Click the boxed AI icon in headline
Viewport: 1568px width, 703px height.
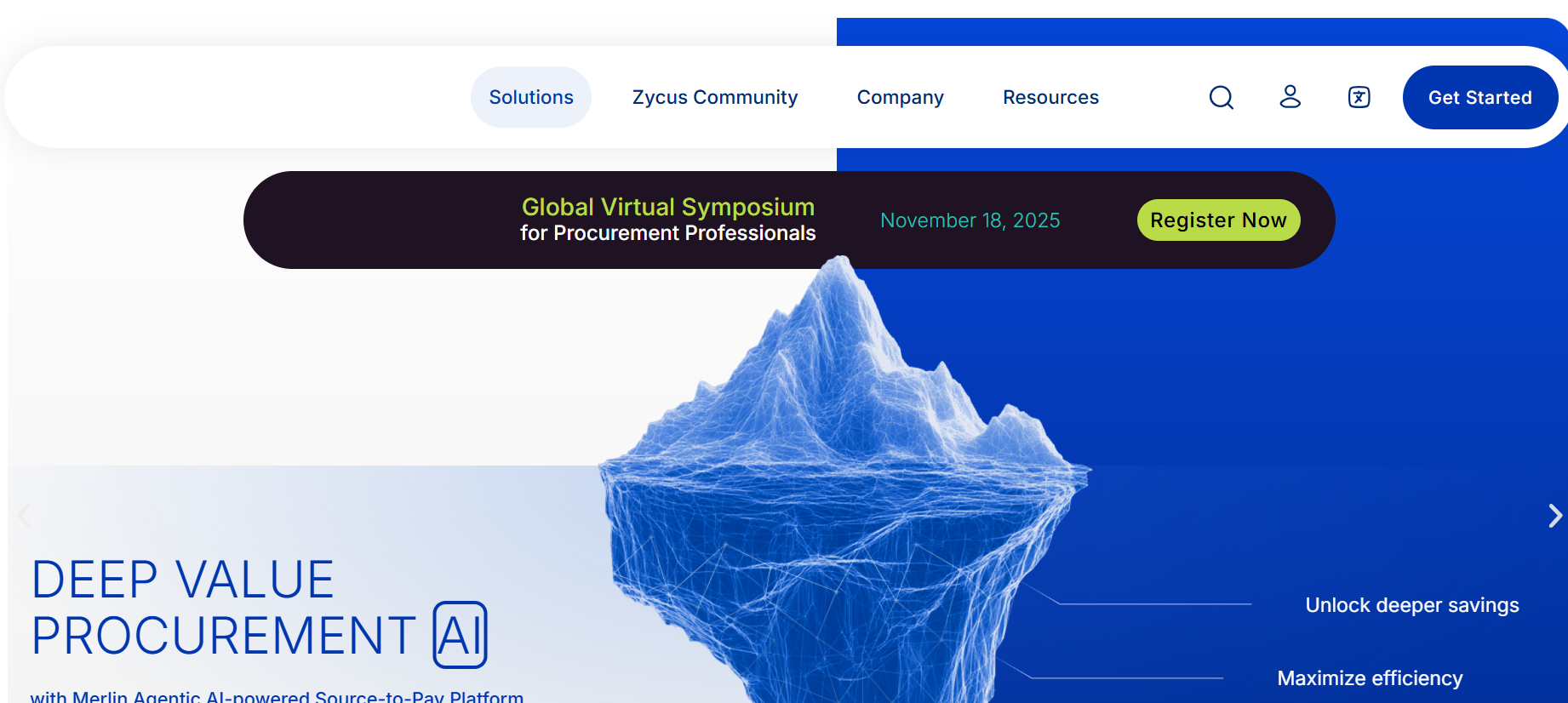[x=460, y=635]
